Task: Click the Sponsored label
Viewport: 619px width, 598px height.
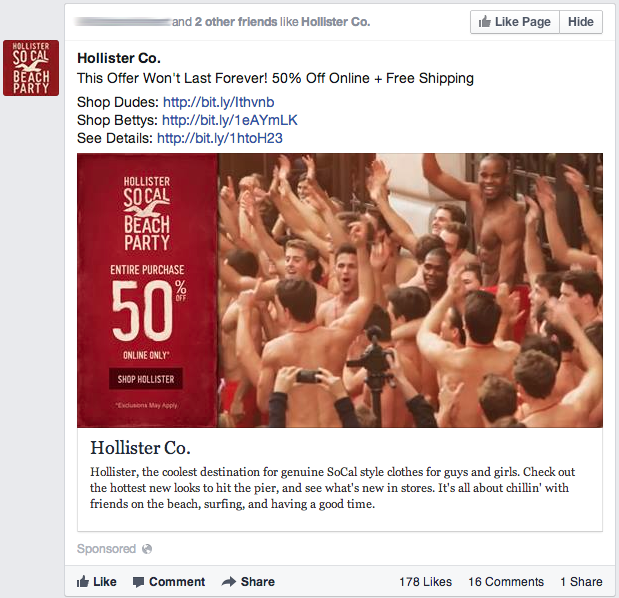Action: click(106, 549)
